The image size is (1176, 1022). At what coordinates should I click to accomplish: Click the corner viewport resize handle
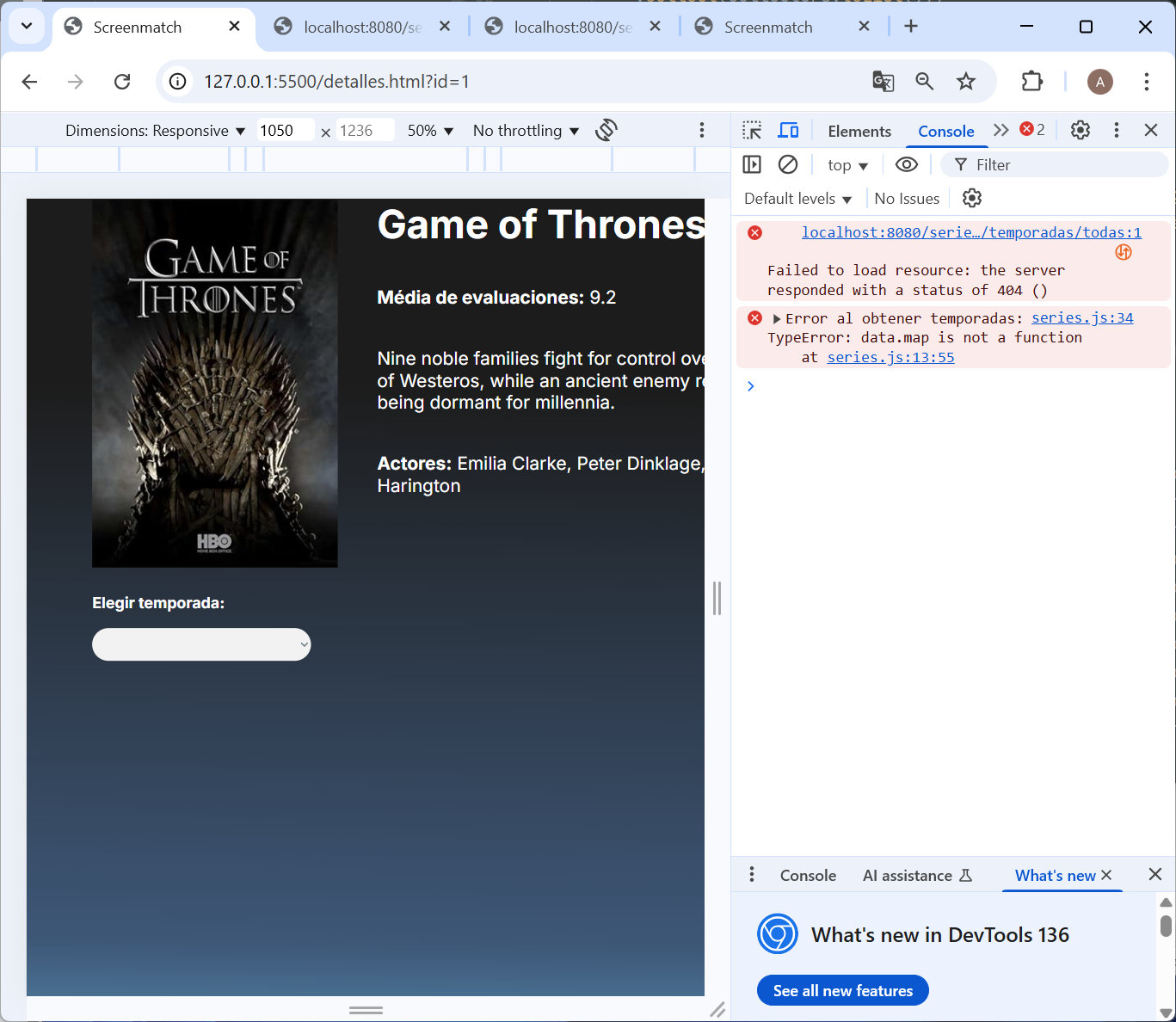click(717, 1010)
